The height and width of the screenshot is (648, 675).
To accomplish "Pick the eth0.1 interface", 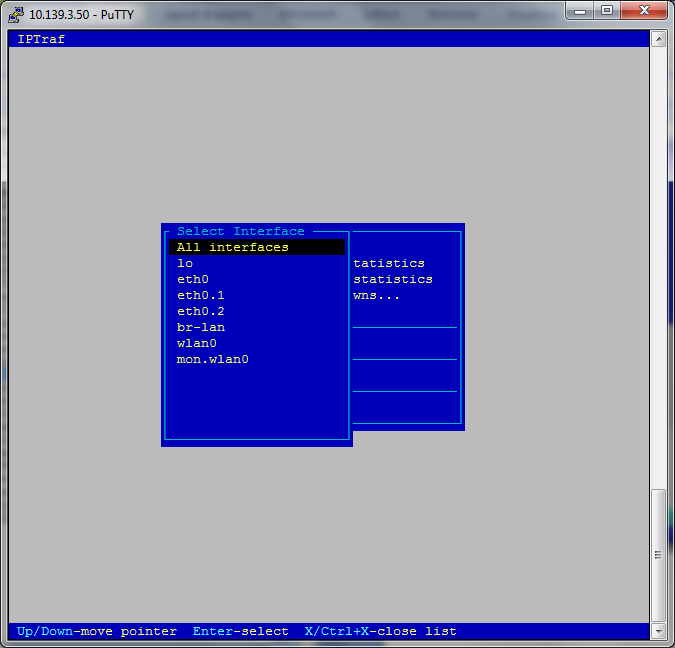I will coord(201,295).
